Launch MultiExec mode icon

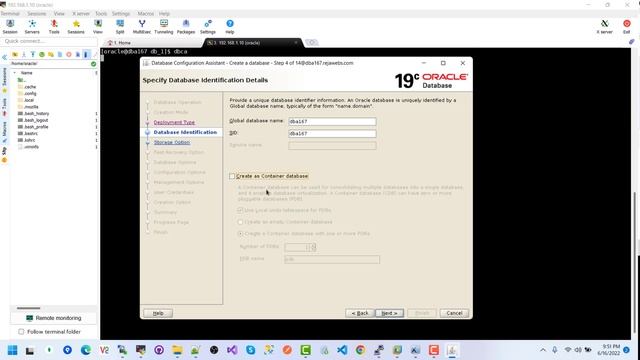(142, 27)
